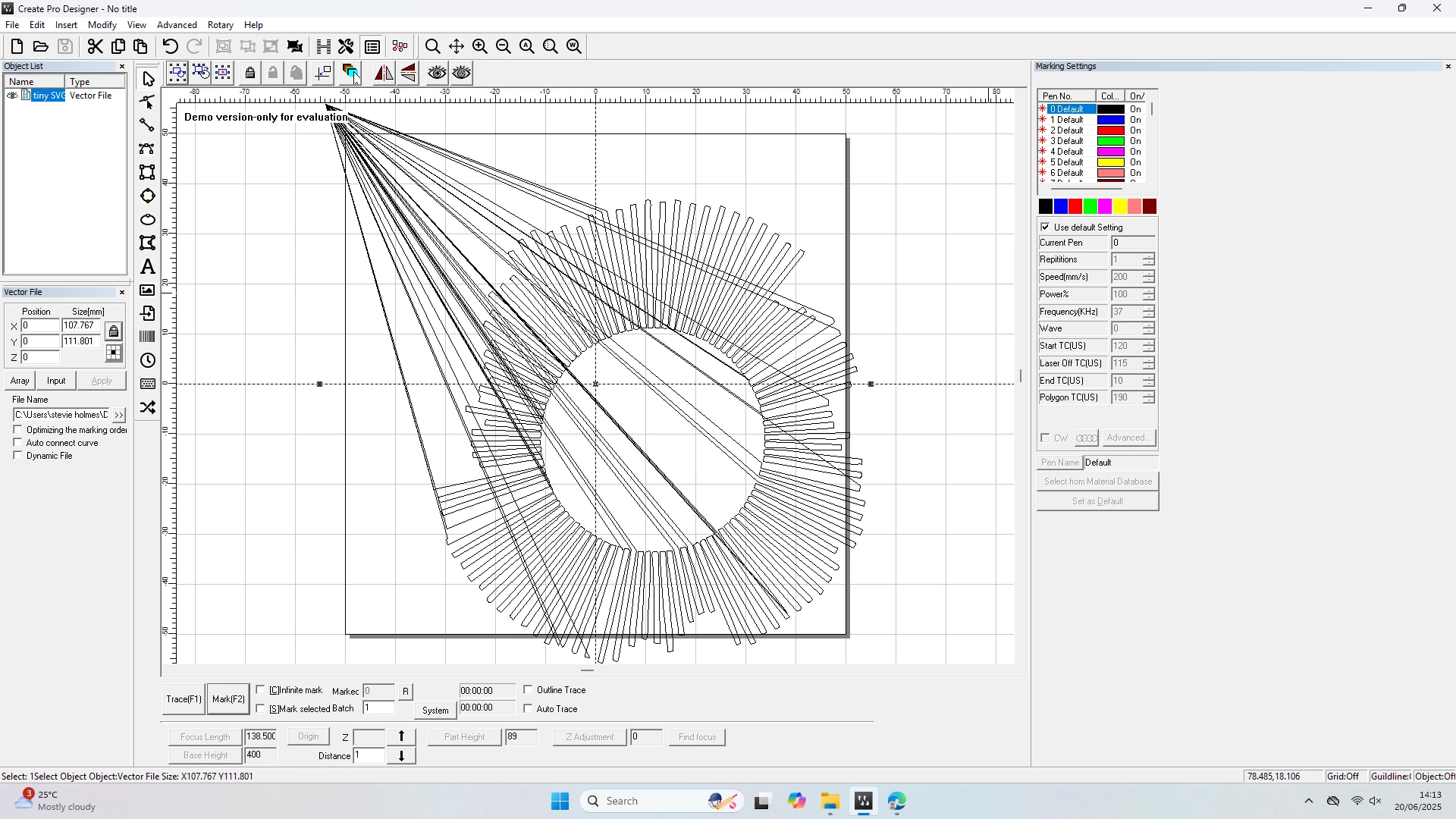Open the Modify menu
The image size is (1456, 819).
(102, 25)
